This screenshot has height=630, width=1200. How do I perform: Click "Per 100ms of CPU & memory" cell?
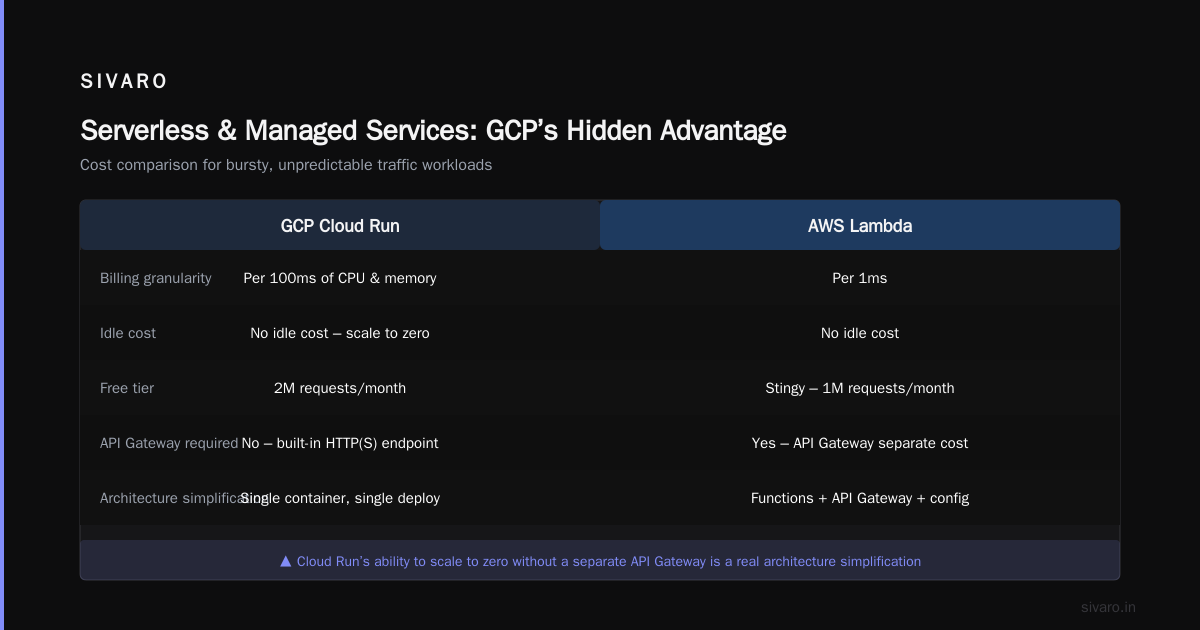[340, 278]
